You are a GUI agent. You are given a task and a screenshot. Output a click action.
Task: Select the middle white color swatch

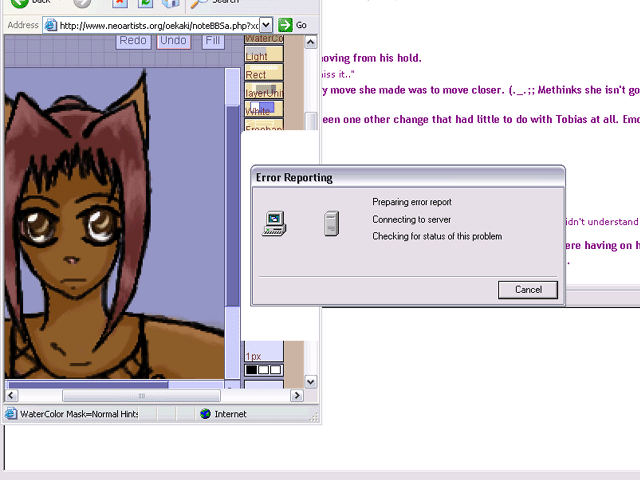263,370
